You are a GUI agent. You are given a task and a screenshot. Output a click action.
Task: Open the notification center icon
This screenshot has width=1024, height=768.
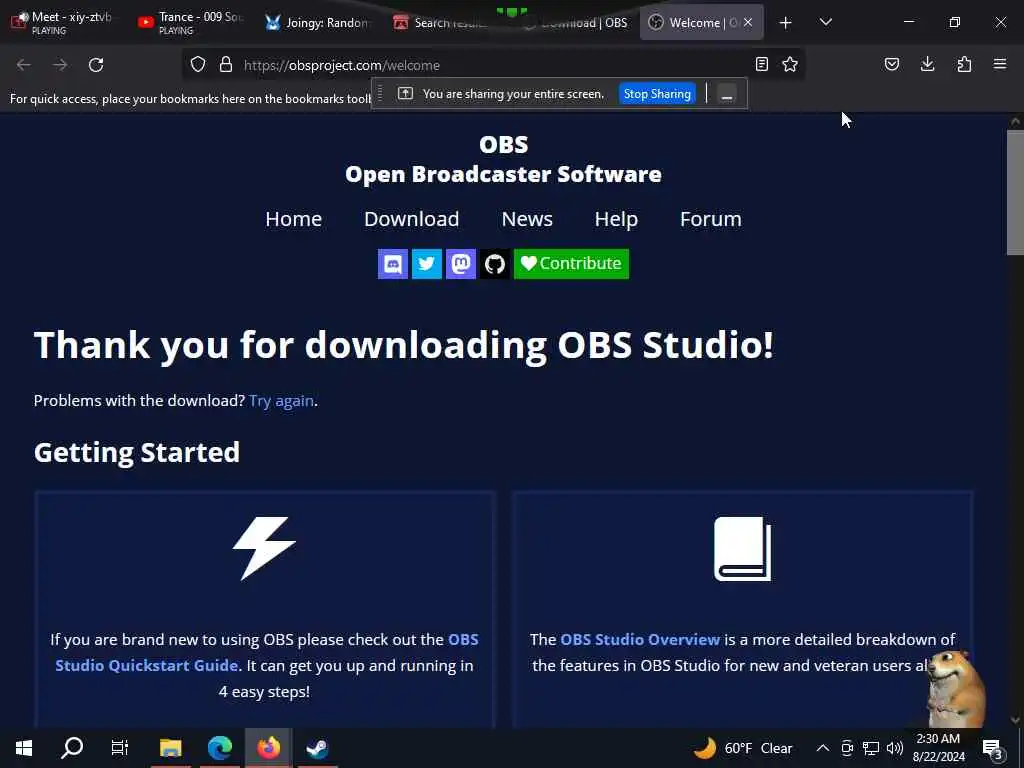click(x=993, y=749)
